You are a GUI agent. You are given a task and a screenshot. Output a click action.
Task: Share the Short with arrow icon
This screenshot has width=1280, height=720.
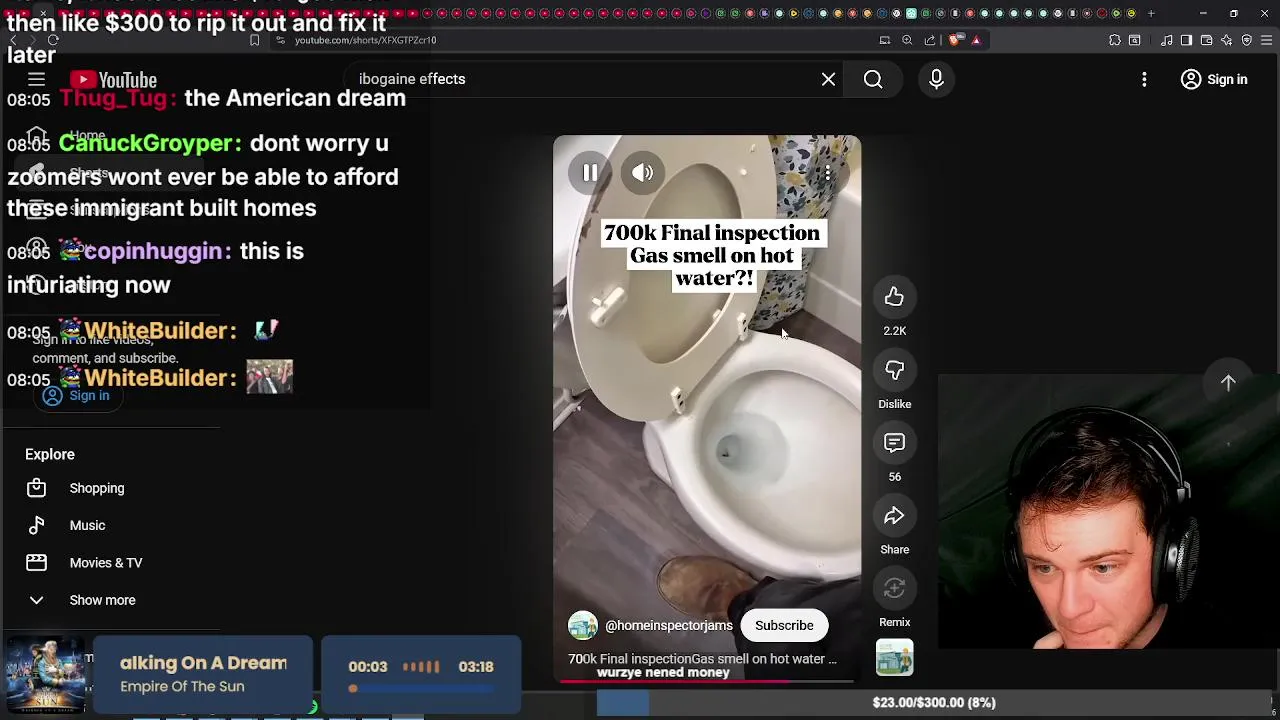[x=894, y=516]
